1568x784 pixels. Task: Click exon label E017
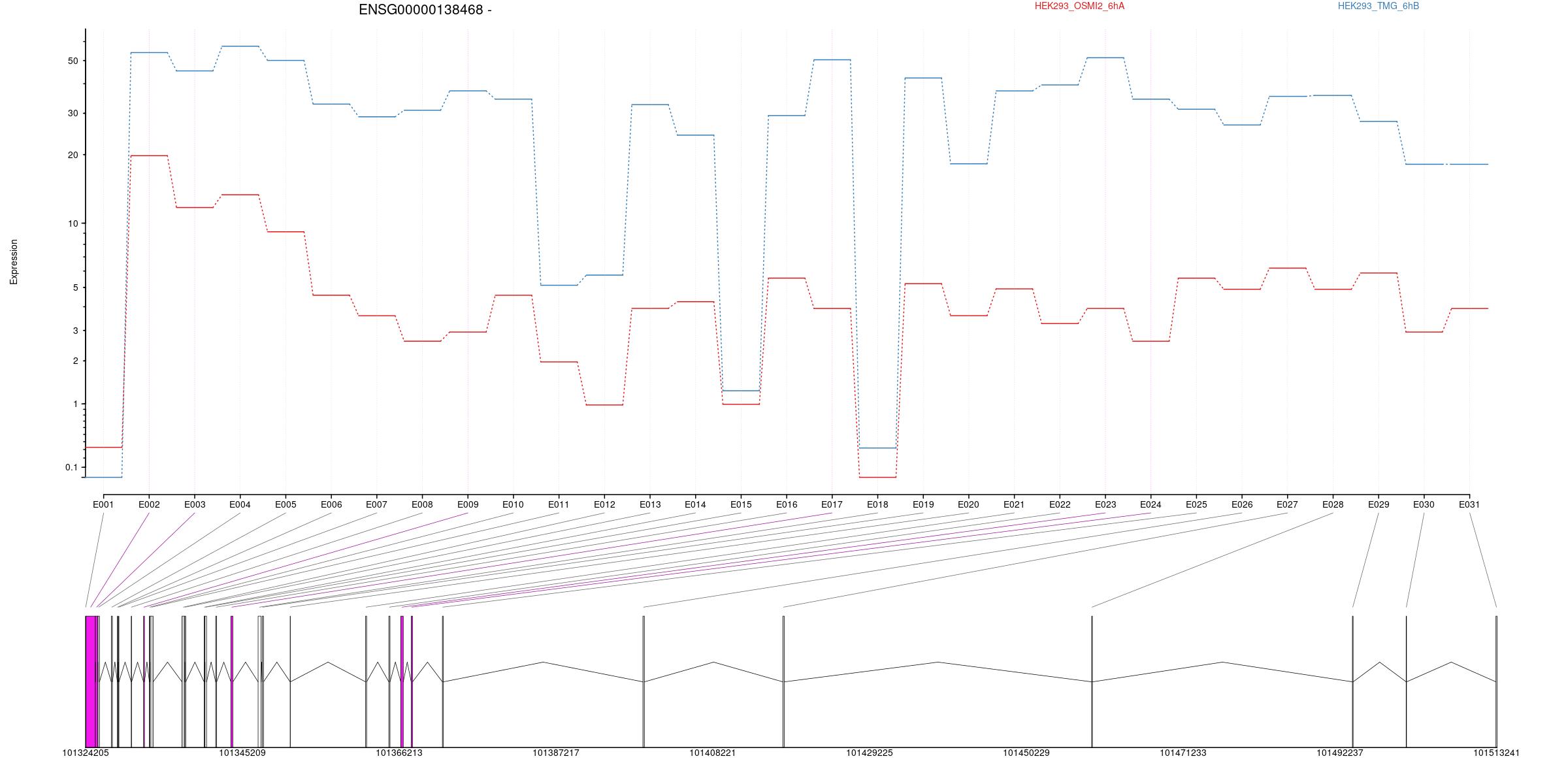(x=832, y=504)
